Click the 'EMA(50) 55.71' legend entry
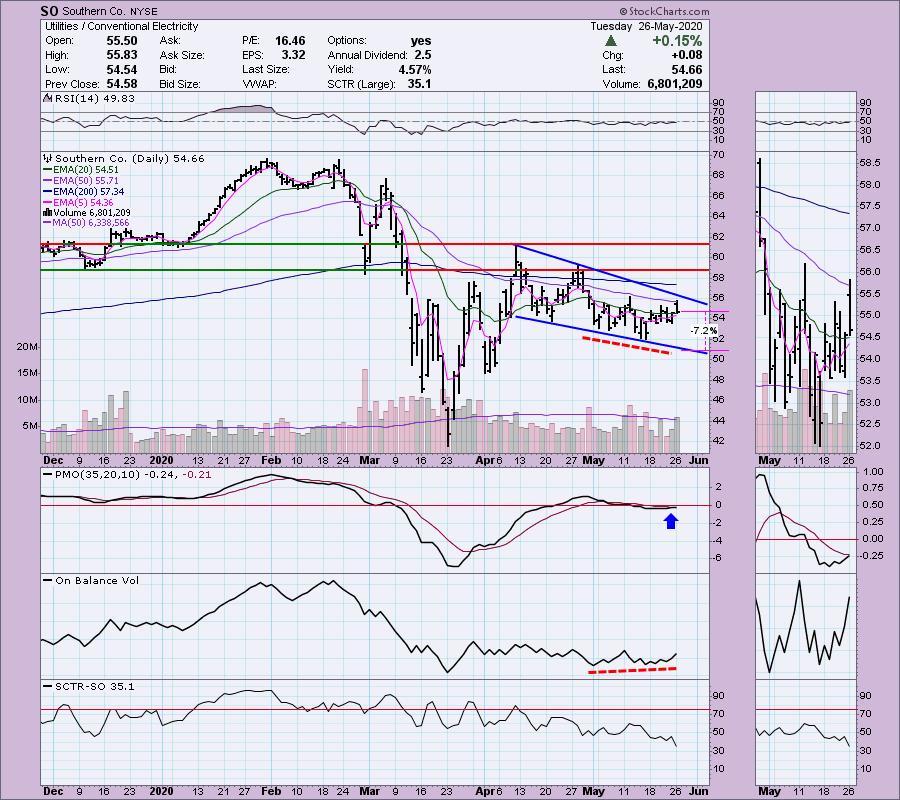The width and height of the screenshot is (900, 800). (86, 181)
